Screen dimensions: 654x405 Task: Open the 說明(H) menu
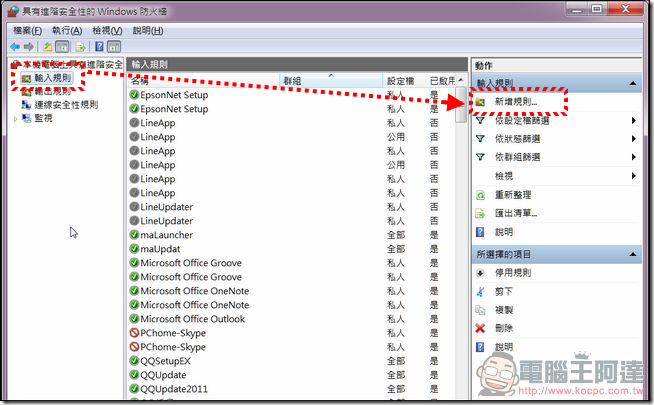pos(148,30)
